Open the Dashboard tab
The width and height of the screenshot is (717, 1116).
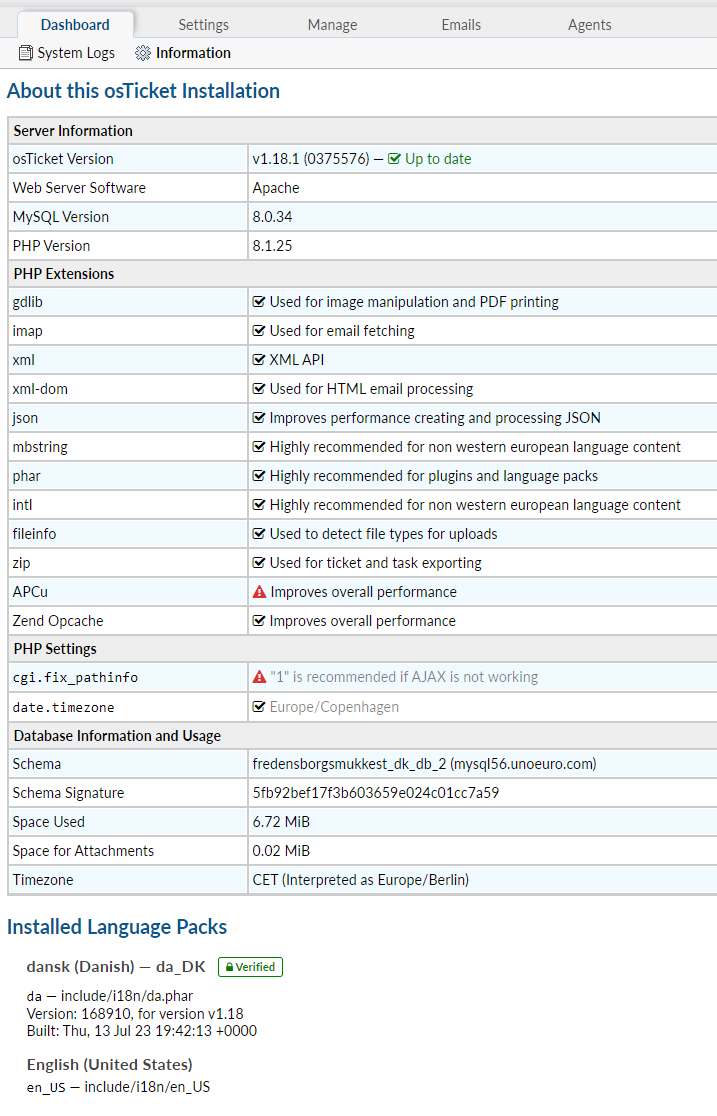[x=75, y=25]
